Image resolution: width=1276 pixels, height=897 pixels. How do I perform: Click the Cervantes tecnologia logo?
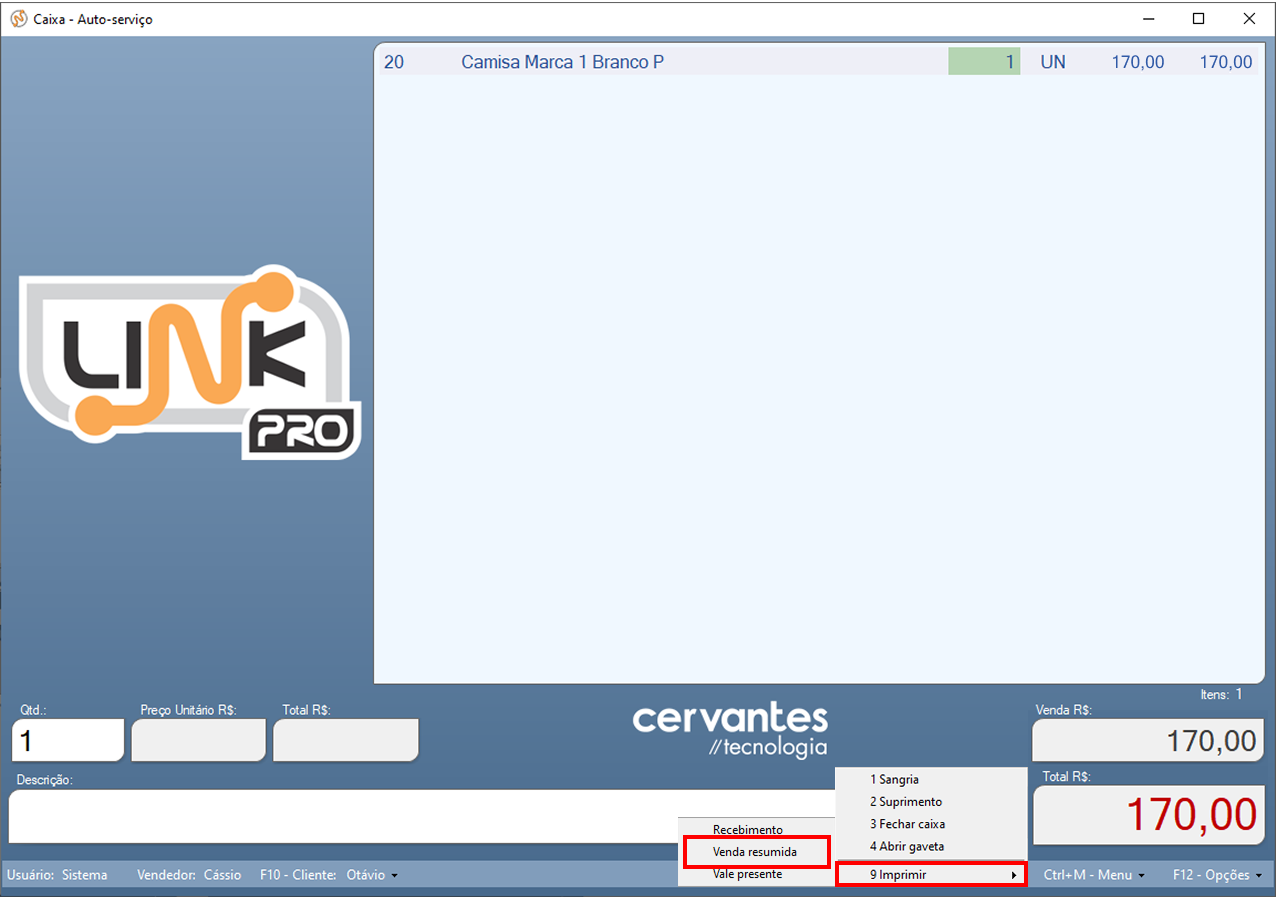pos(730,730)
